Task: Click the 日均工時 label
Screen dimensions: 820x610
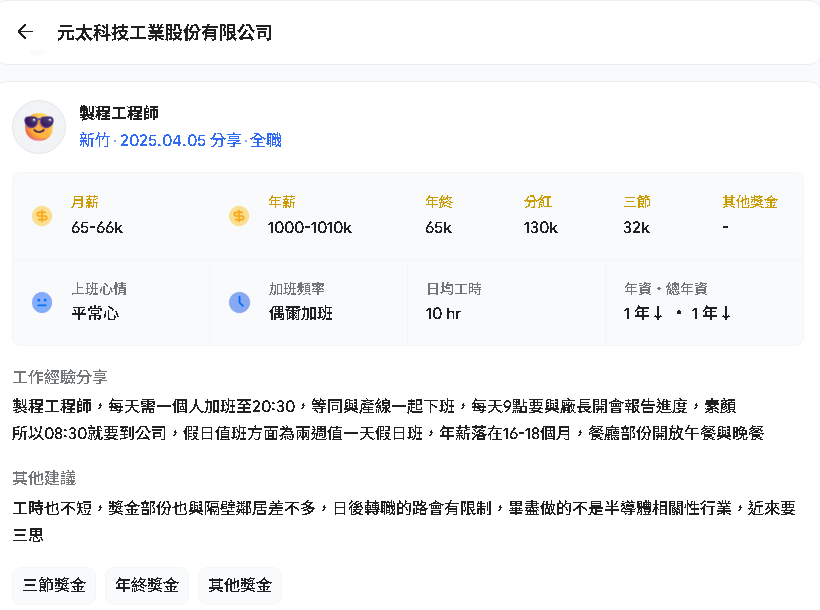Action: [453, 289]
